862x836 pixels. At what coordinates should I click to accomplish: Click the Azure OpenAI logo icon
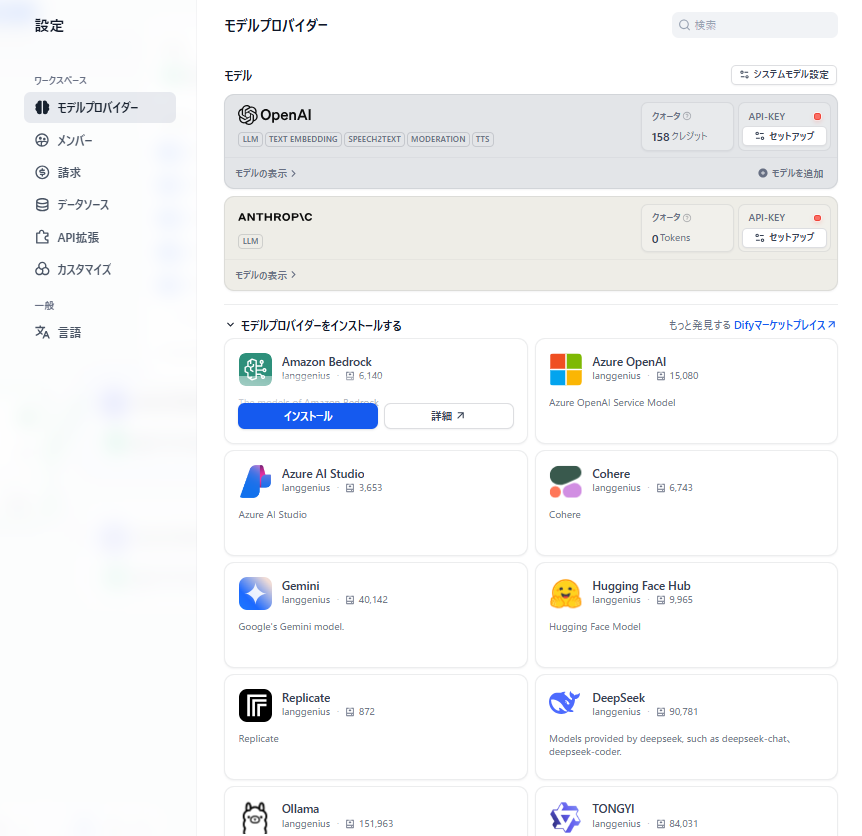tap(565, 369)
